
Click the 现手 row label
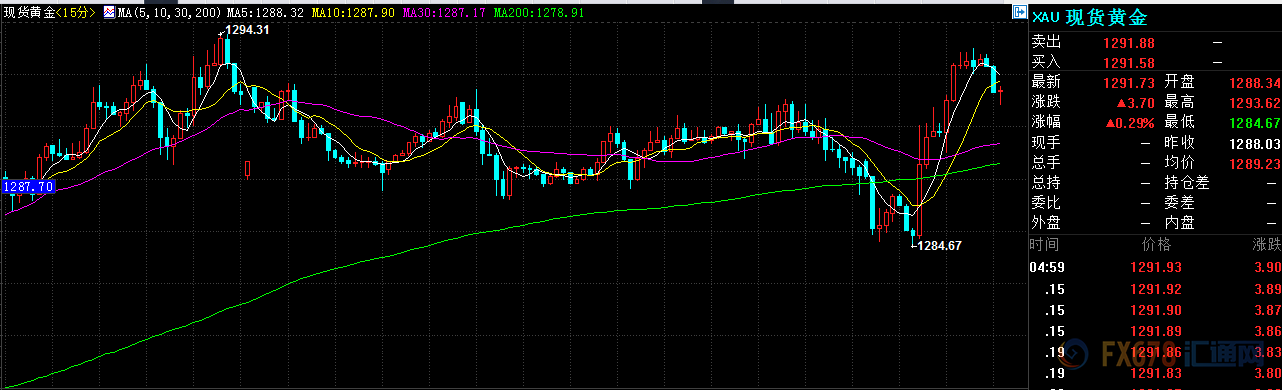[x=1046, y=141]
